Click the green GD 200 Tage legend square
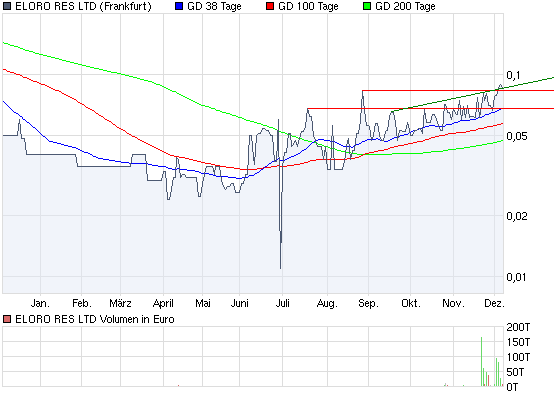Image resolution: width=554 pixels, height=405 pixels. pyautogui.click(x=367, y=6)
